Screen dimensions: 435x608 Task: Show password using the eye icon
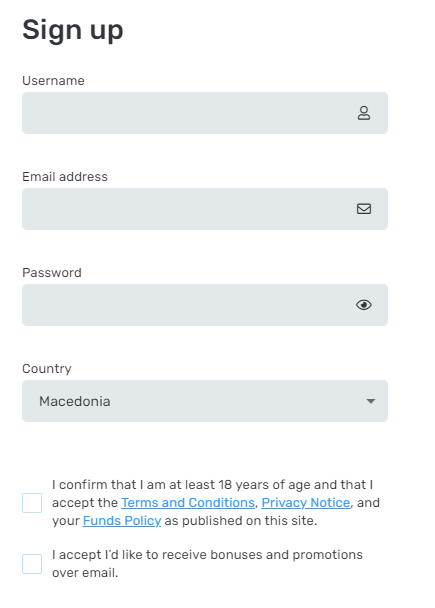click(x=364, y=305)
